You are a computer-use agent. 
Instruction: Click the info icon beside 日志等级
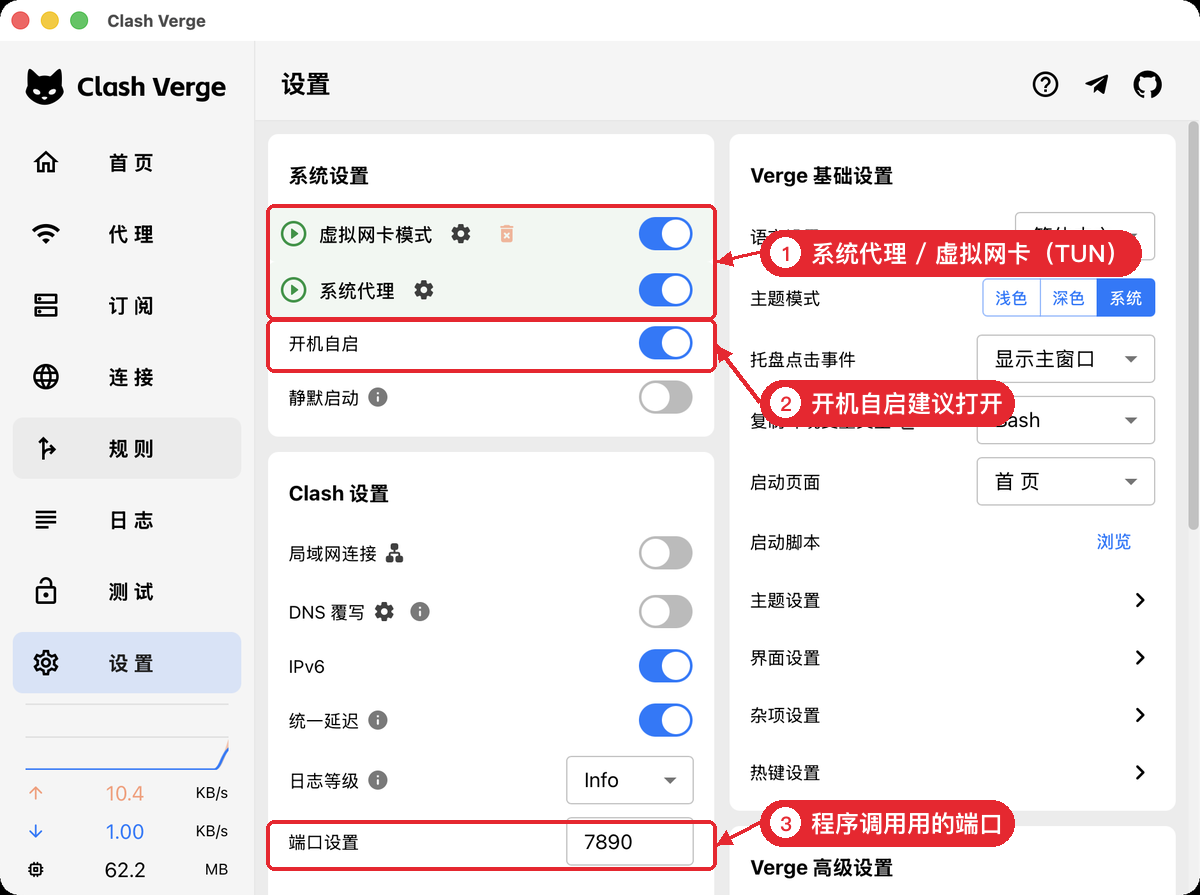tap(378, 780)
